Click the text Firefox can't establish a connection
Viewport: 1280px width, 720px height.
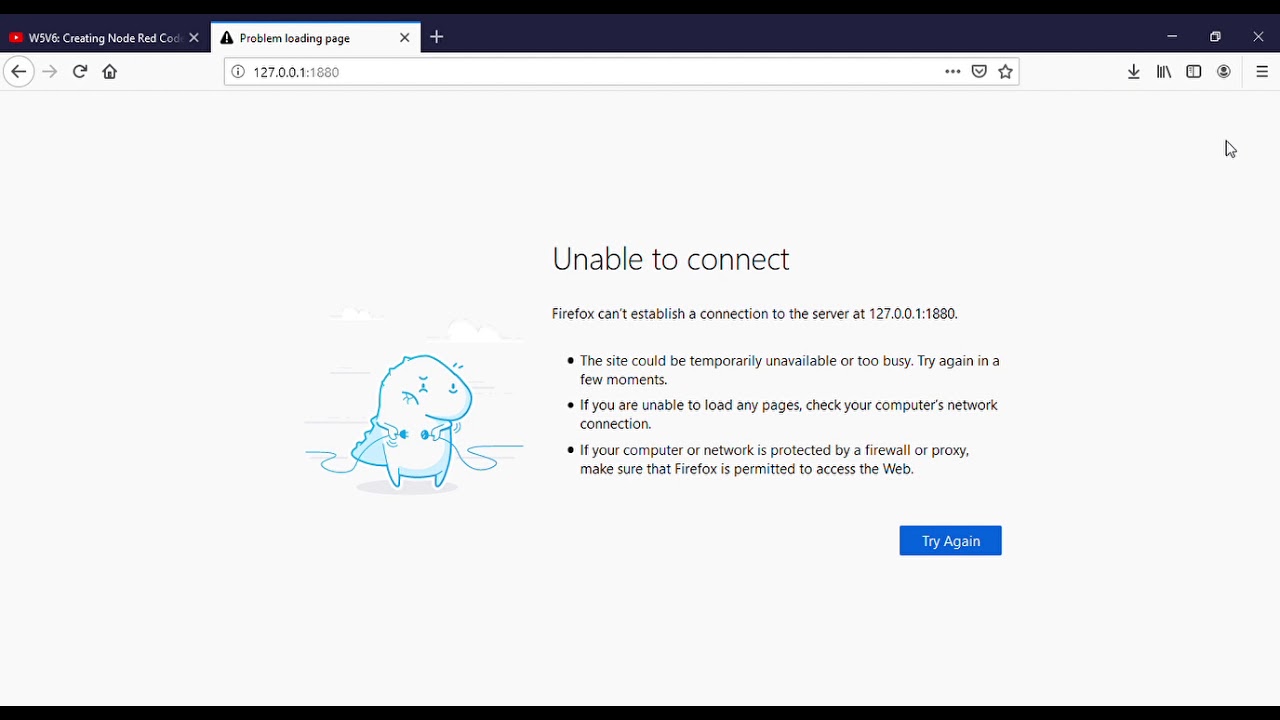coord(755,314)
